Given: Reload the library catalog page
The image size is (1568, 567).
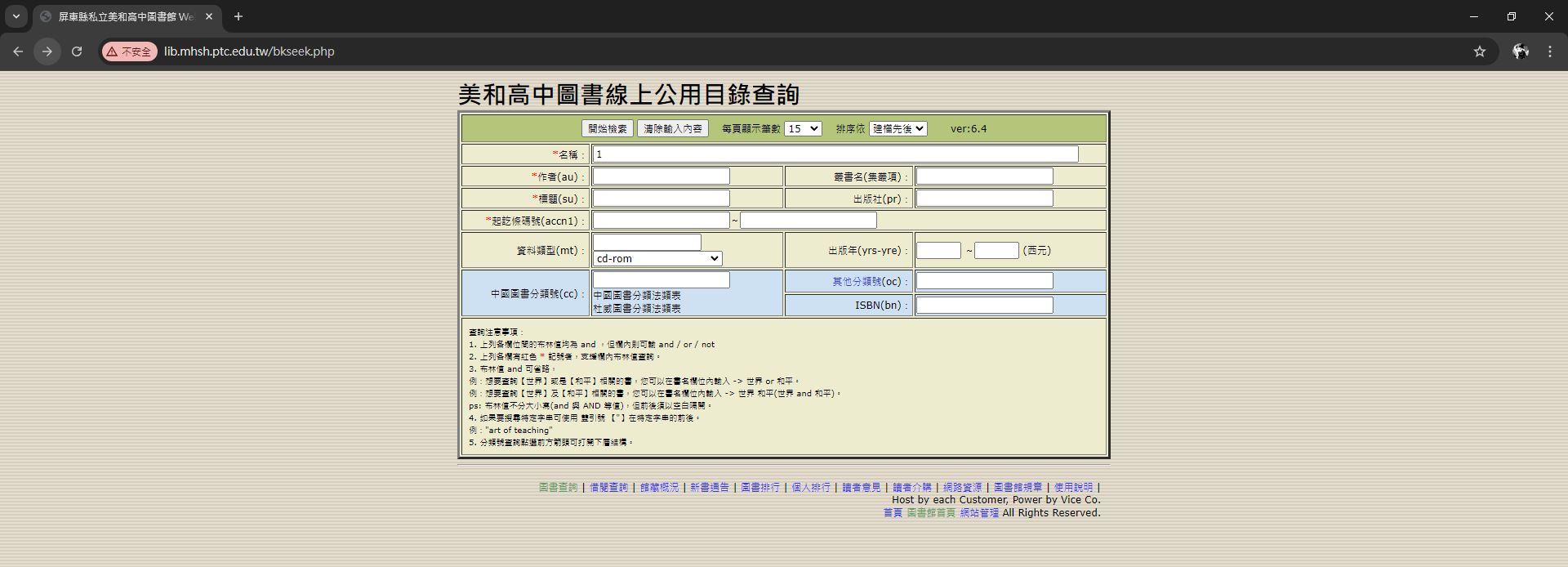Looking at the screenshot, I should (x=77, y=51).
